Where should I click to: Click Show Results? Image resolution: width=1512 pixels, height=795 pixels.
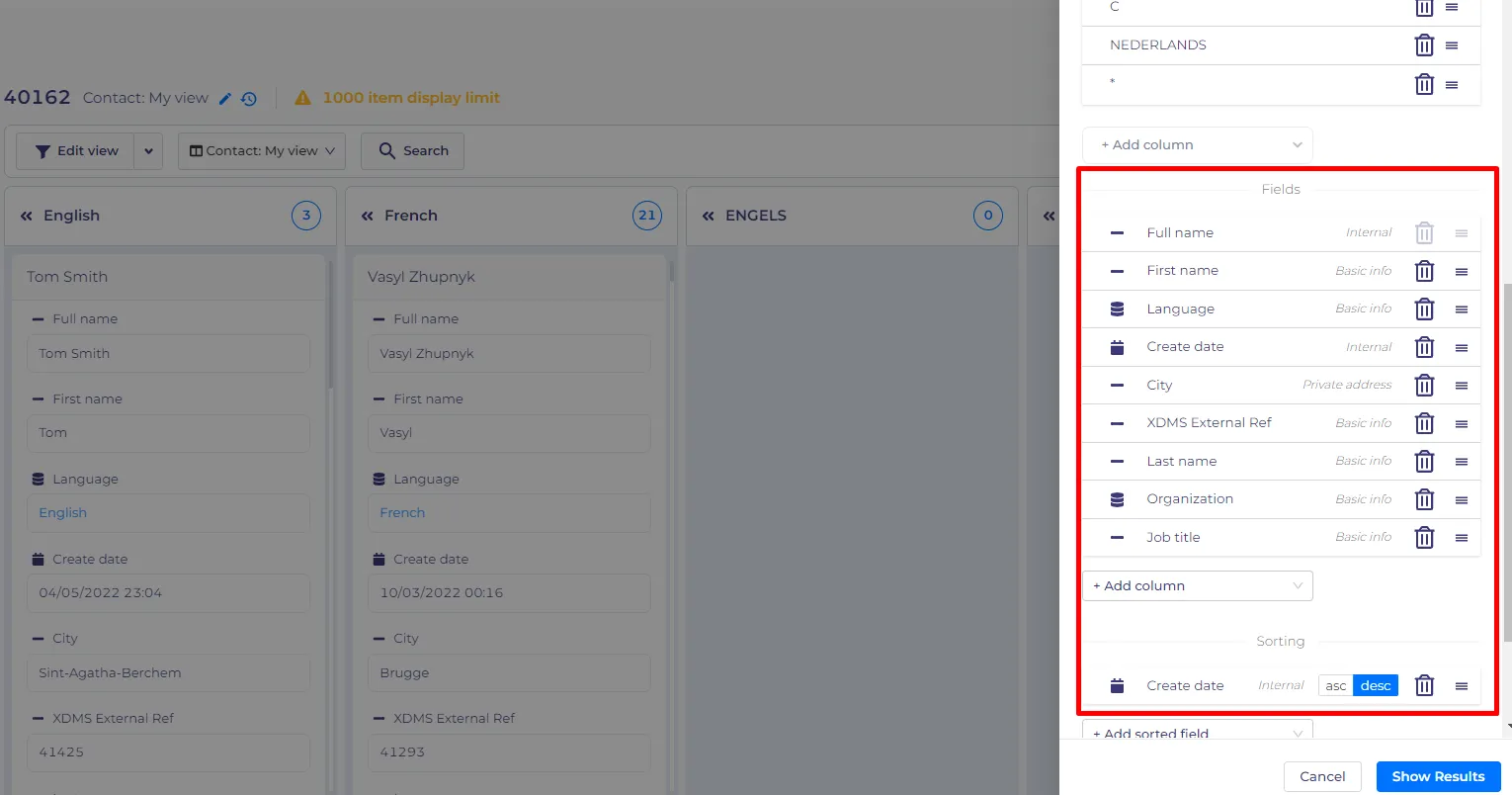[x=1438, y=776]
